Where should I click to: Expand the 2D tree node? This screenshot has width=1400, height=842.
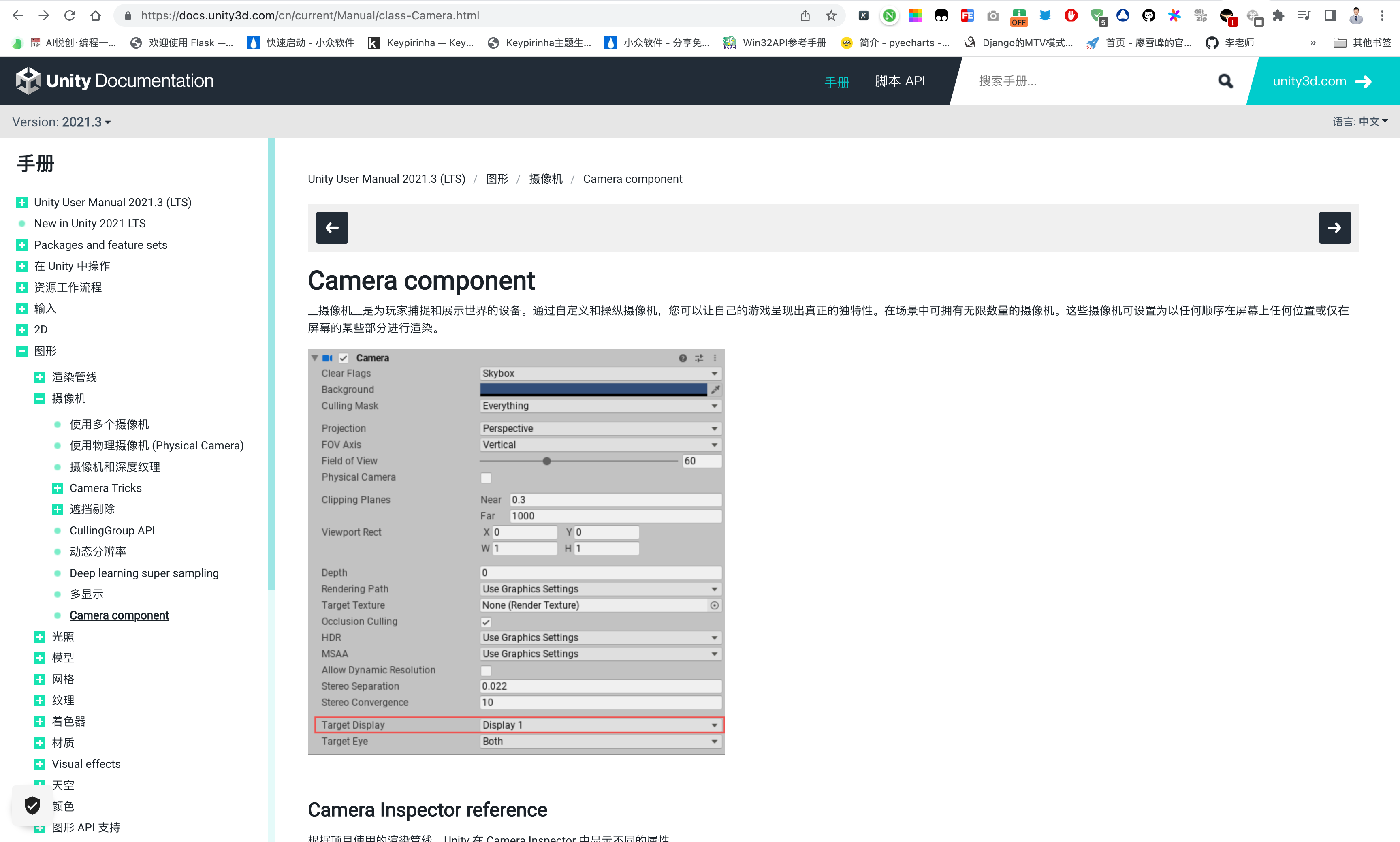[21, 330]
